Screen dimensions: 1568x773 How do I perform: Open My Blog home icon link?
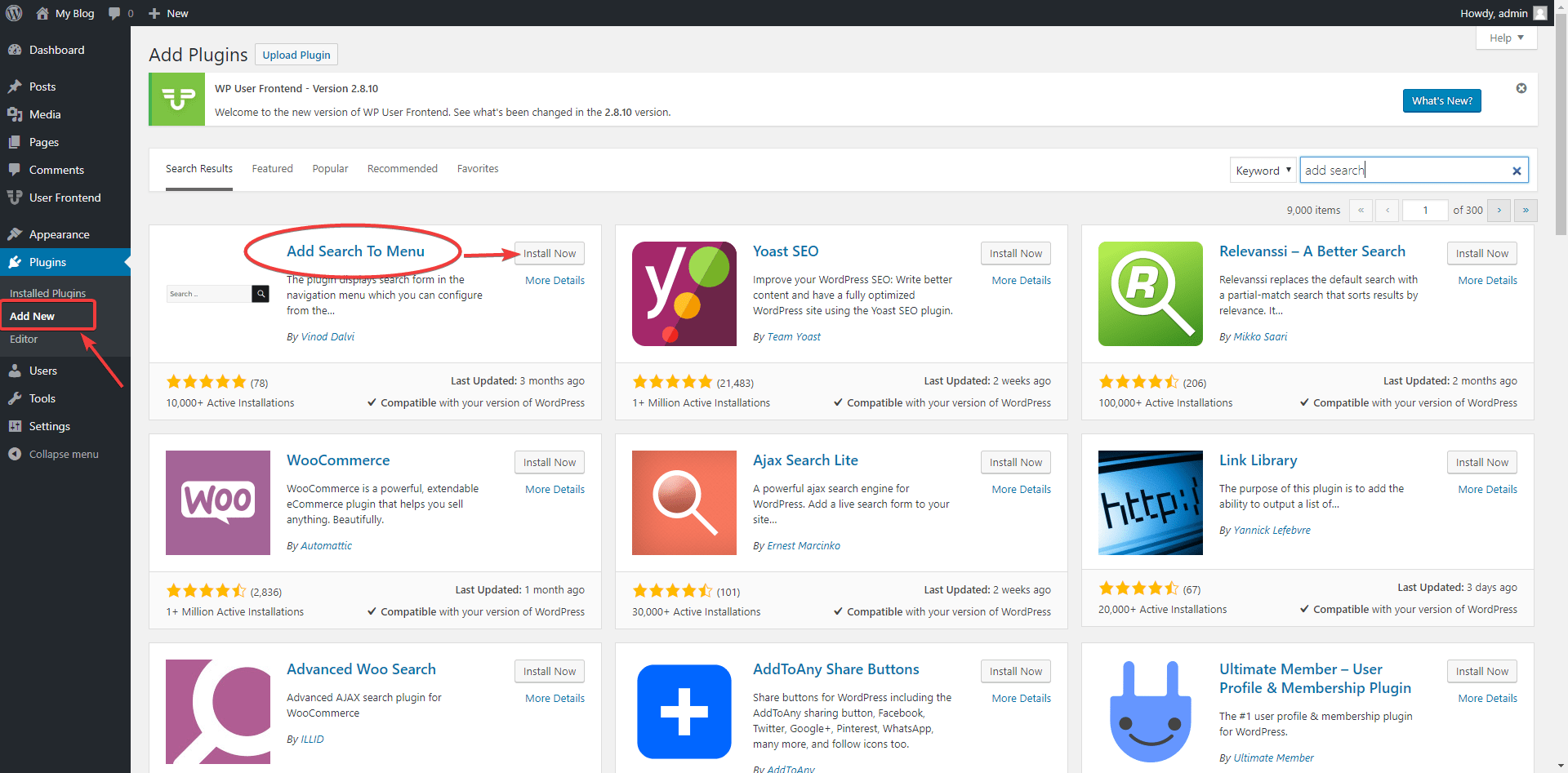tap(42, 13)
